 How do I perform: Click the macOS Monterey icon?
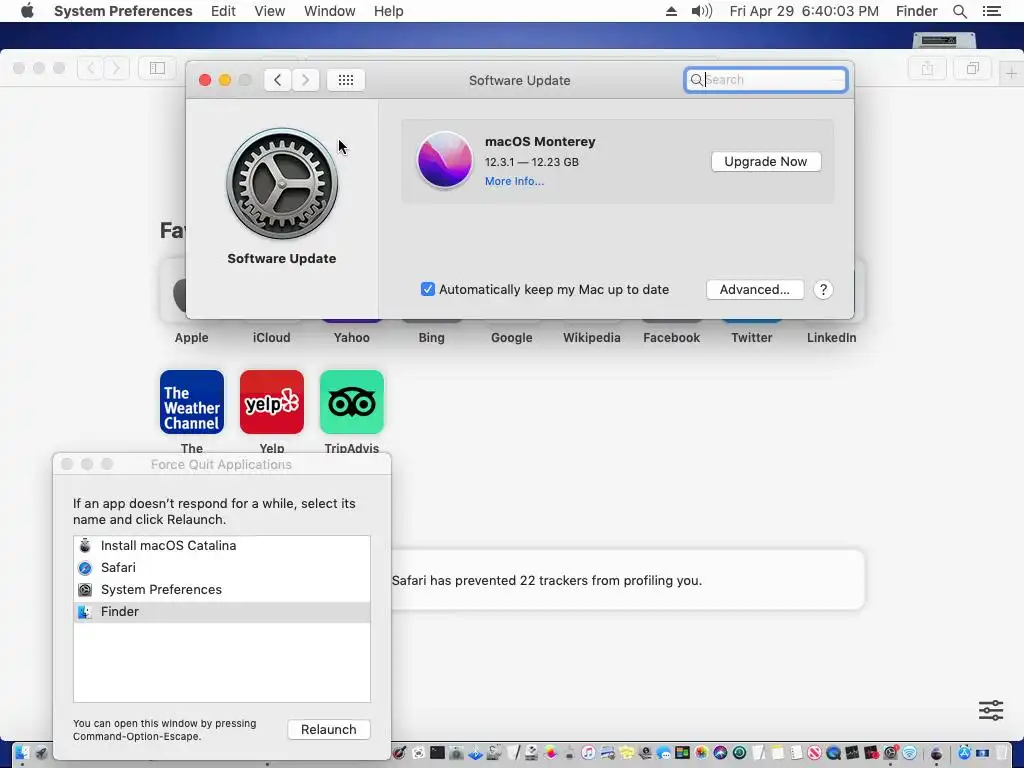click(x=445, y=160)
